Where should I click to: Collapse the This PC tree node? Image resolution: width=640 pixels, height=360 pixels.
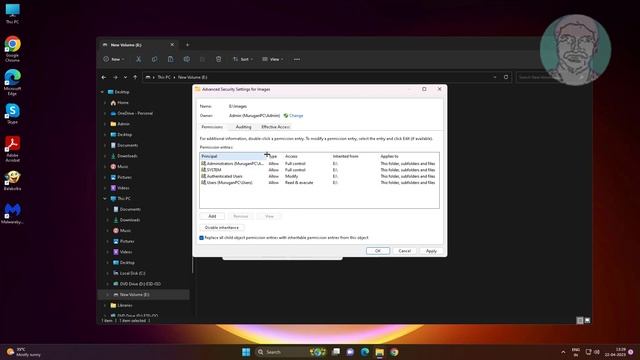(x=105, y=199)
